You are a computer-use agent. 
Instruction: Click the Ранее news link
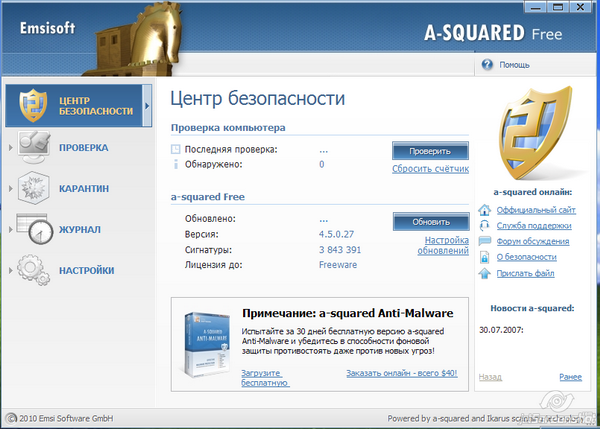pyautogui.click(x=571, y=377)
